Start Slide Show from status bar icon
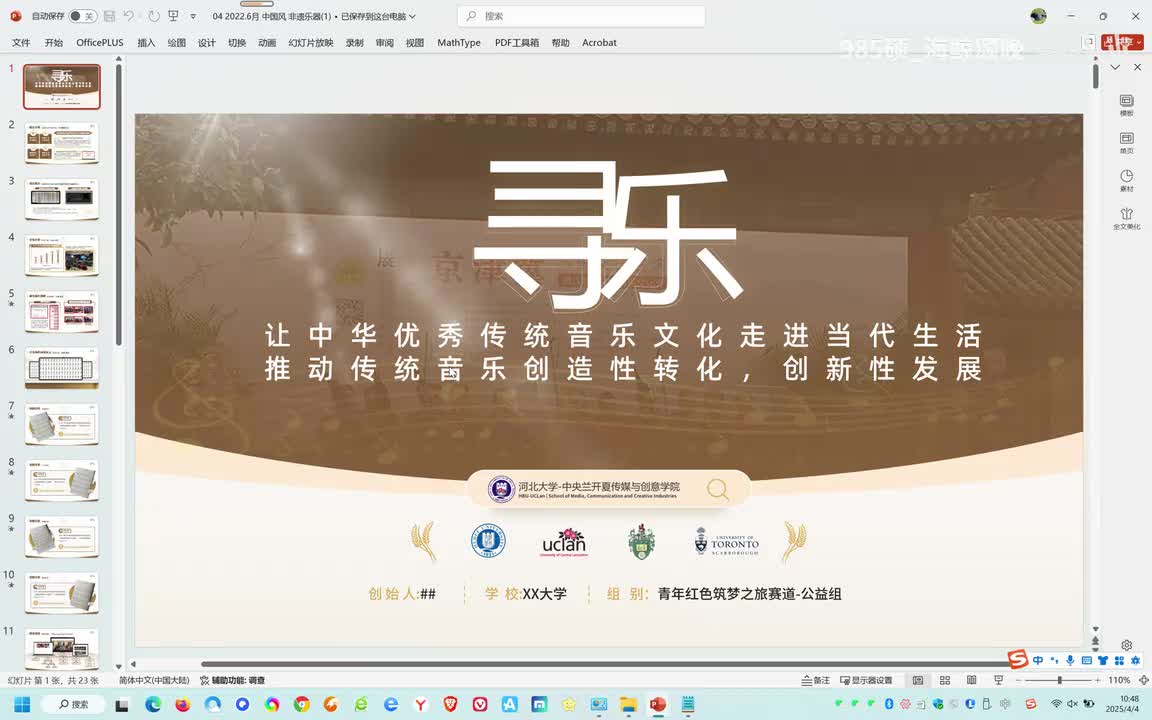 [998, 680]
